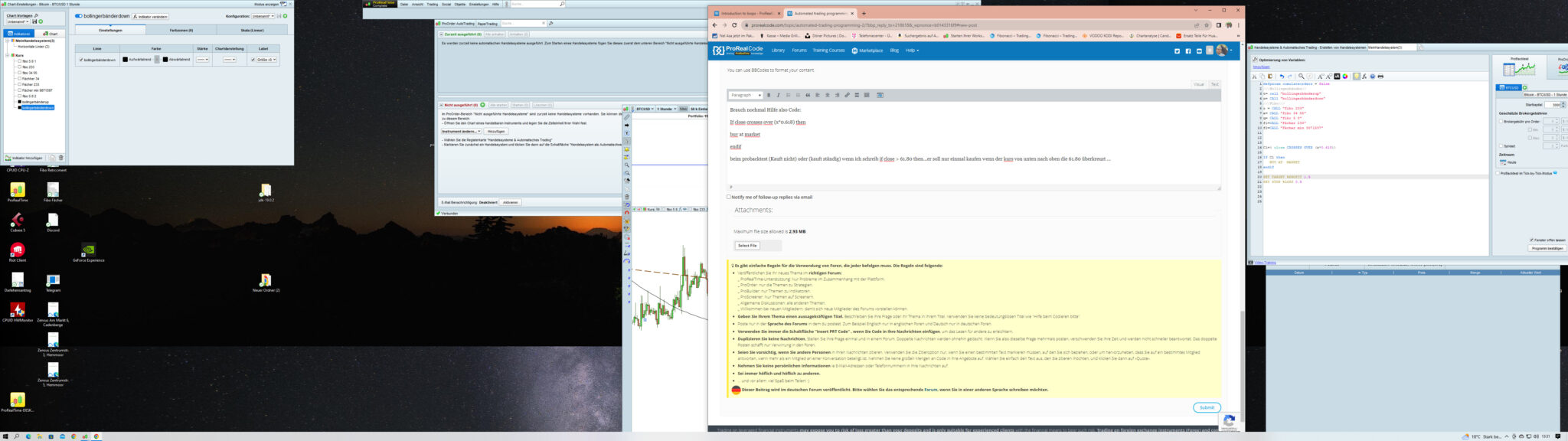Open the Einstellungen tab in chart settings
This screenshot has width=1568, height=441.
(110, 30)
